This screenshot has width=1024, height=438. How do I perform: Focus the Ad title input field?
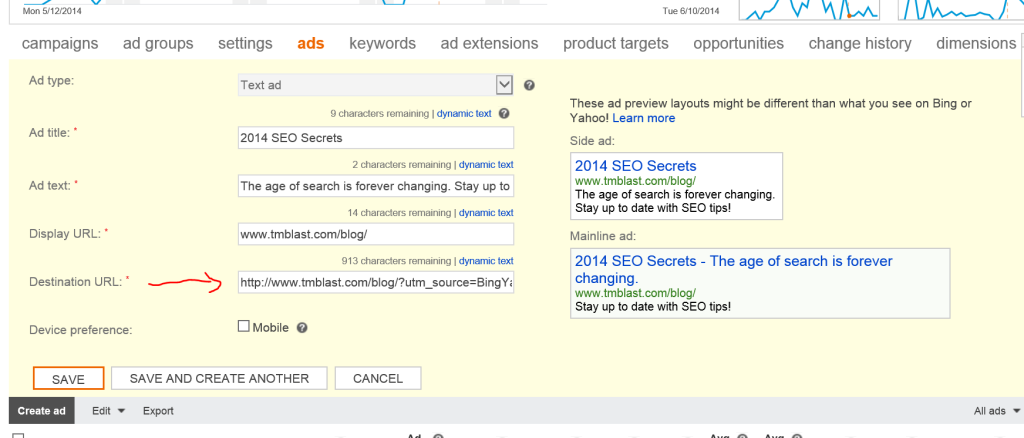click(x=376, y=138)
